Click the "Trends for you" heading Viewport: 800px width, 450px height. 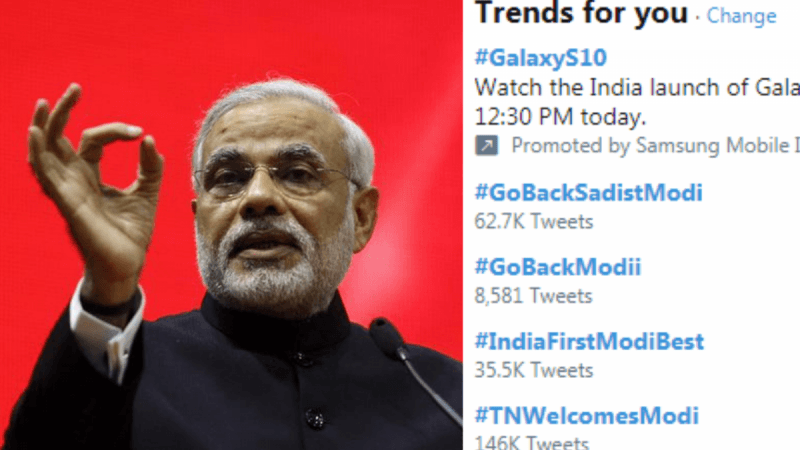tap(581, 14)
